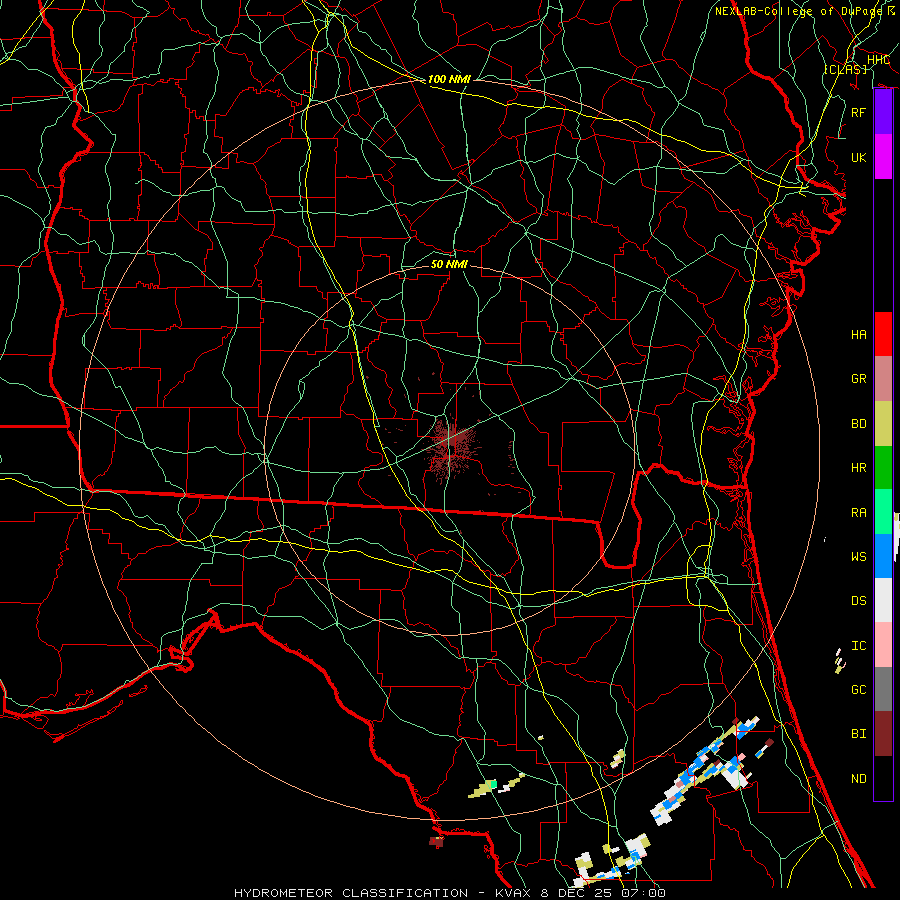Click the "ND" legend label
This screenshot has height=900, width=900.
pos(858,779)
